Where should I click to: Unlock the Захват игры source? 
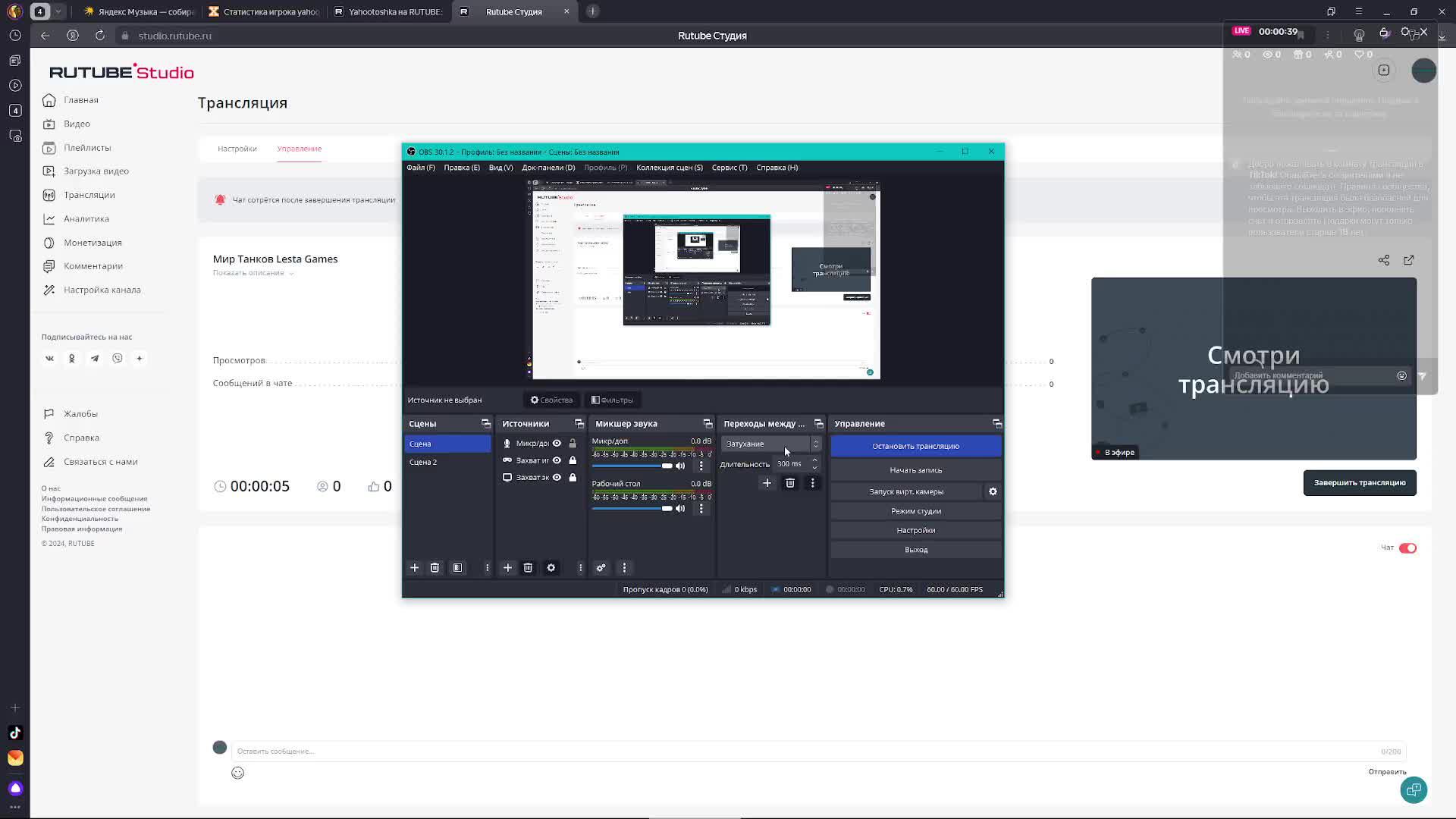tap(573, 460)
